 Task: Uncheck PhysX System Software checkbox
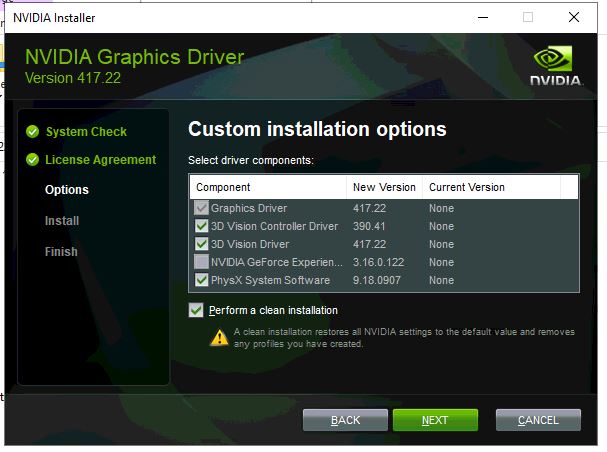[201, 280]
